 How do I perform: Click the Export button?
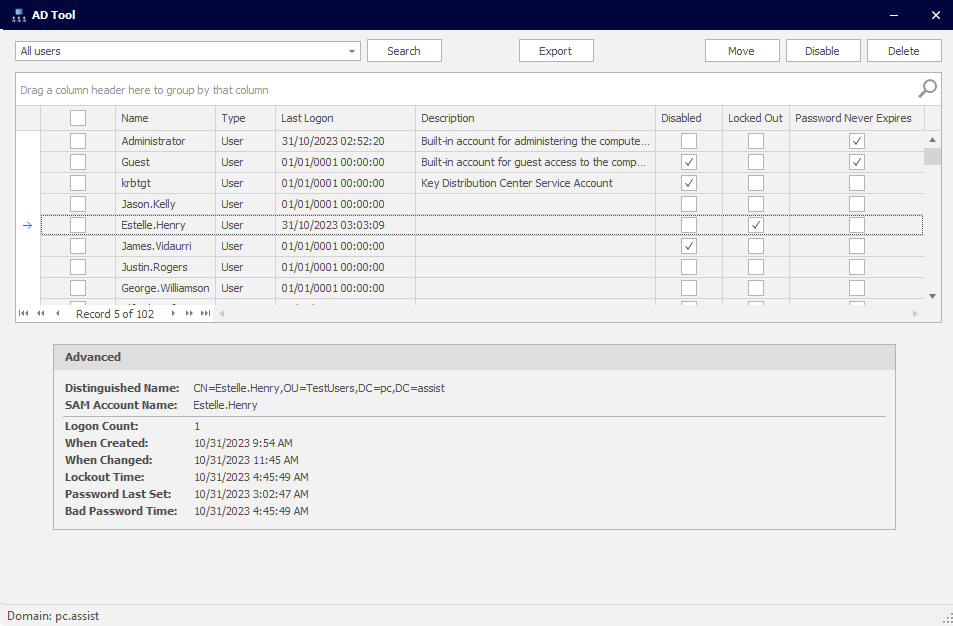click(556, 51)
